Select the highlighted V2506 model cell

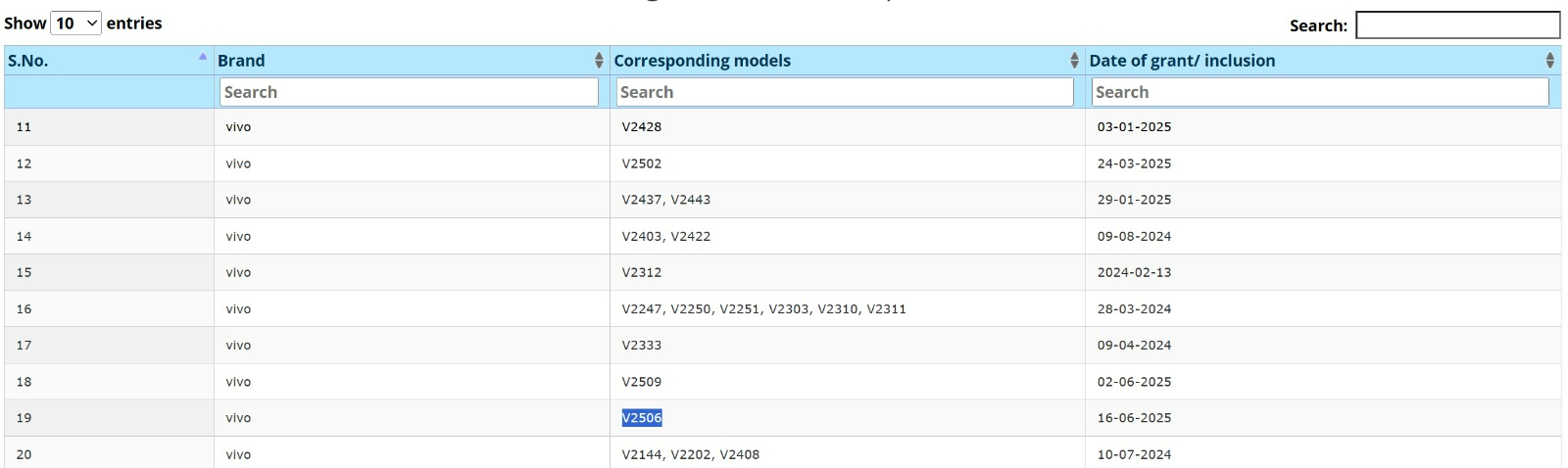(x=642, y=418)
